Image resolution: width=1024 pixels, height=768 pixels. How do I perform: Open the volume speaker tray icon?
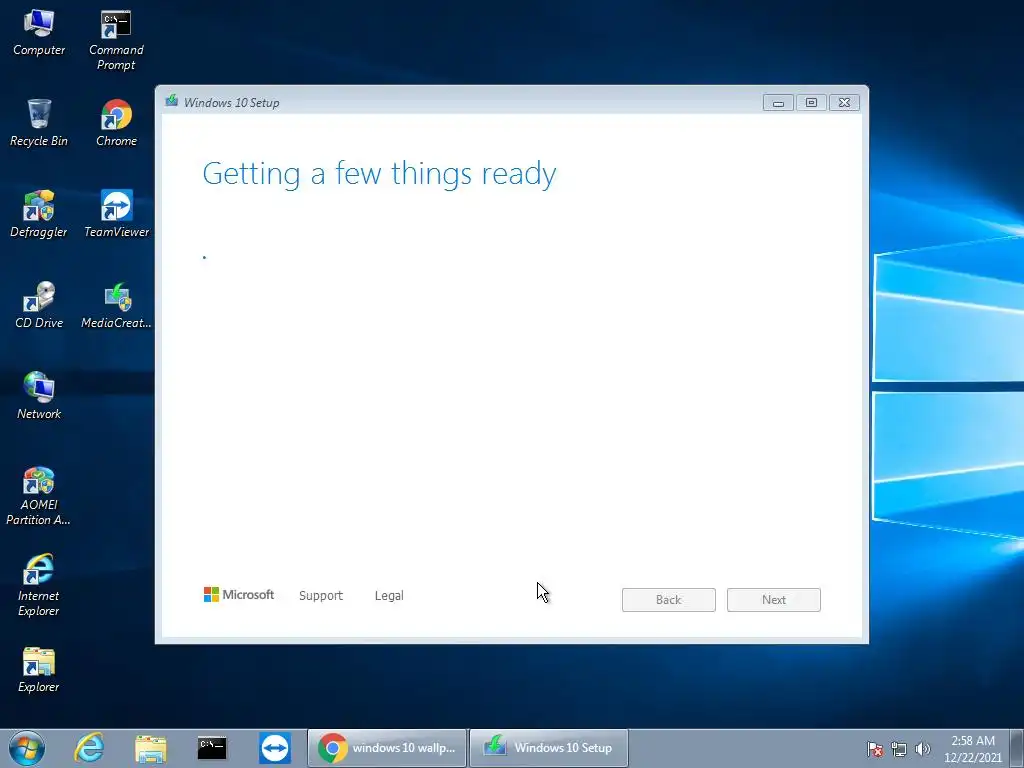point(923,749)
